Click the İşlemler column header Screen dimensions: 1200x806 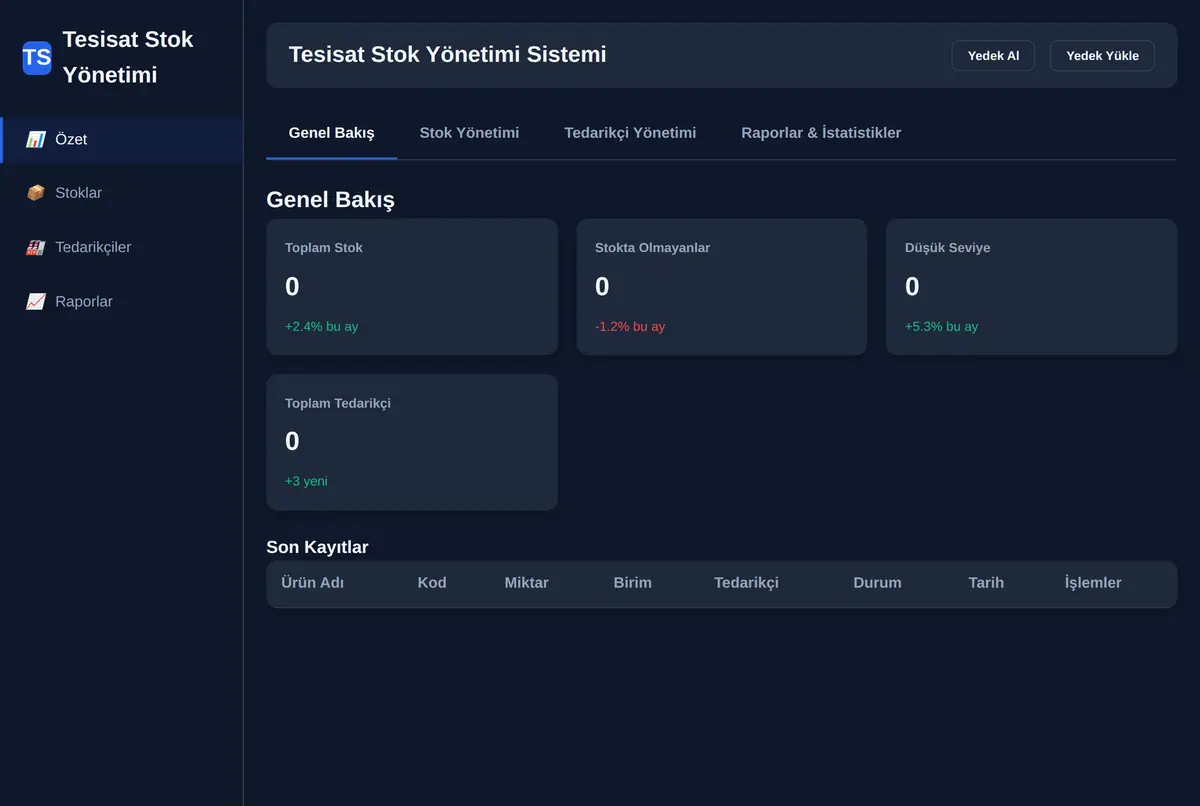click(1093, 583)
